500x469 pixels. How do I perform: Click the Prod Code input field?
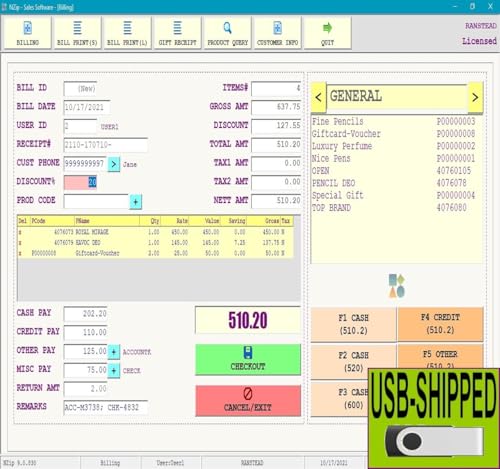coord(96,201)
